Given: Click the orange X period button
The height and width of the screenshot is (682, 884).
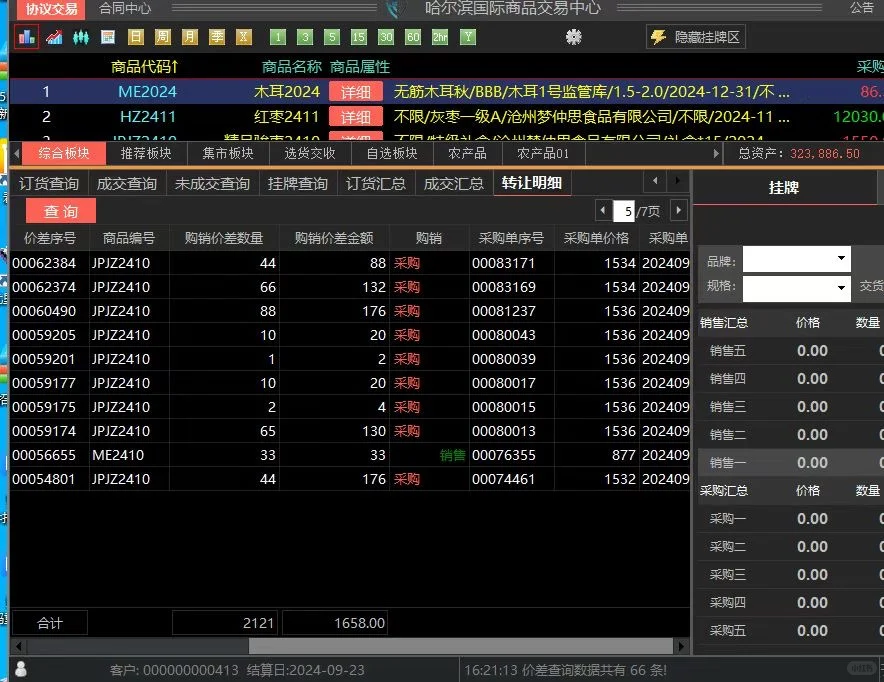Looking at the screenshot, I should tap(244, 37).
